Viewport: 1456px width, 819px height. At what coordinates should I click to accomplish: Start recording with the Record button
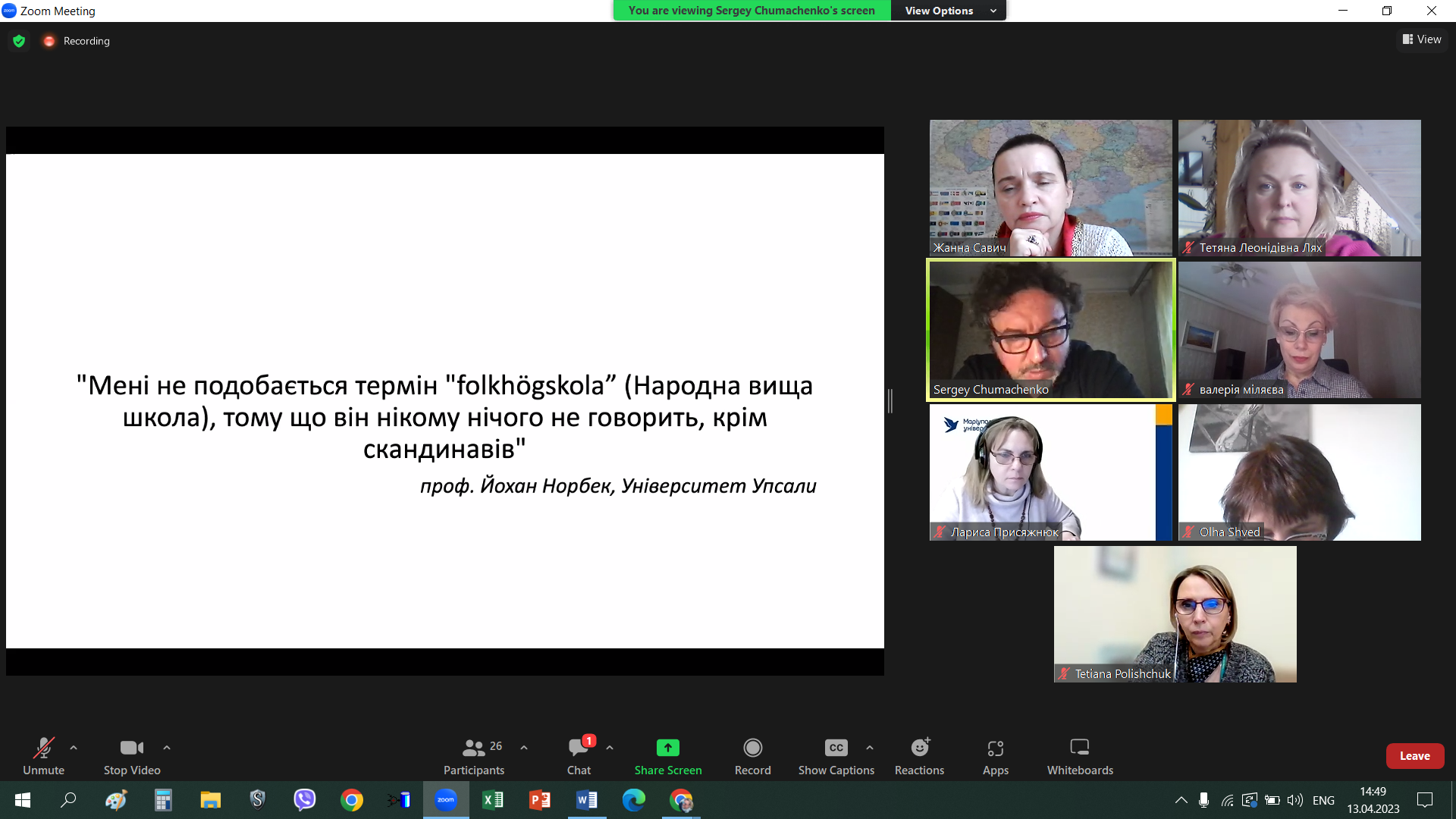click(x=752, y=757)
